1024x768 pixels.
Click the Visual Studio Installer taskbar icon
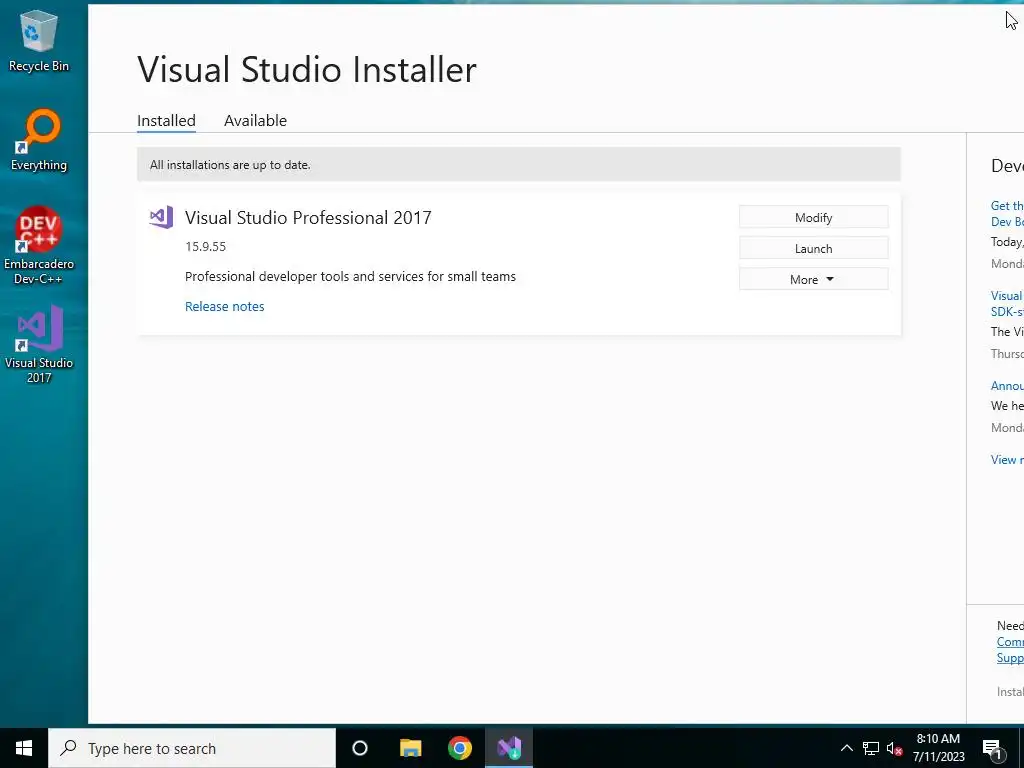click(x=509, y=748)
